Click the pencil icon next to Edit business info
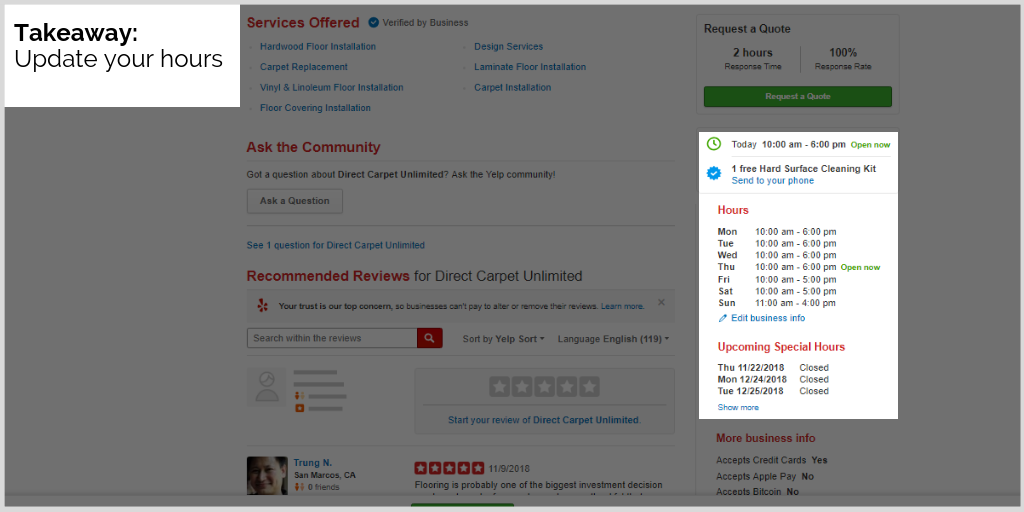 [722, 318]
